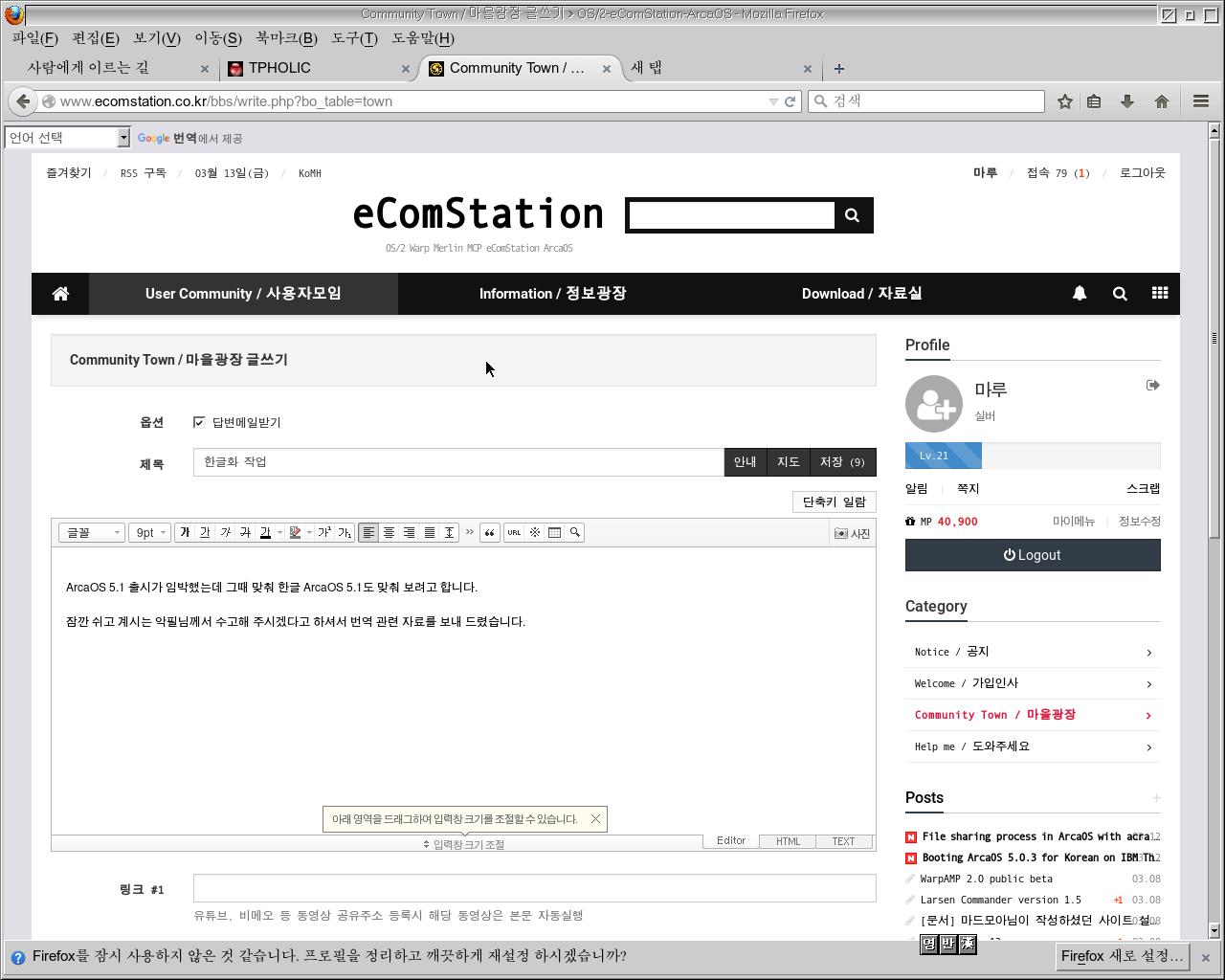
Task: Apply strikethrough formatting in the editor
Action: pos(245,533)
